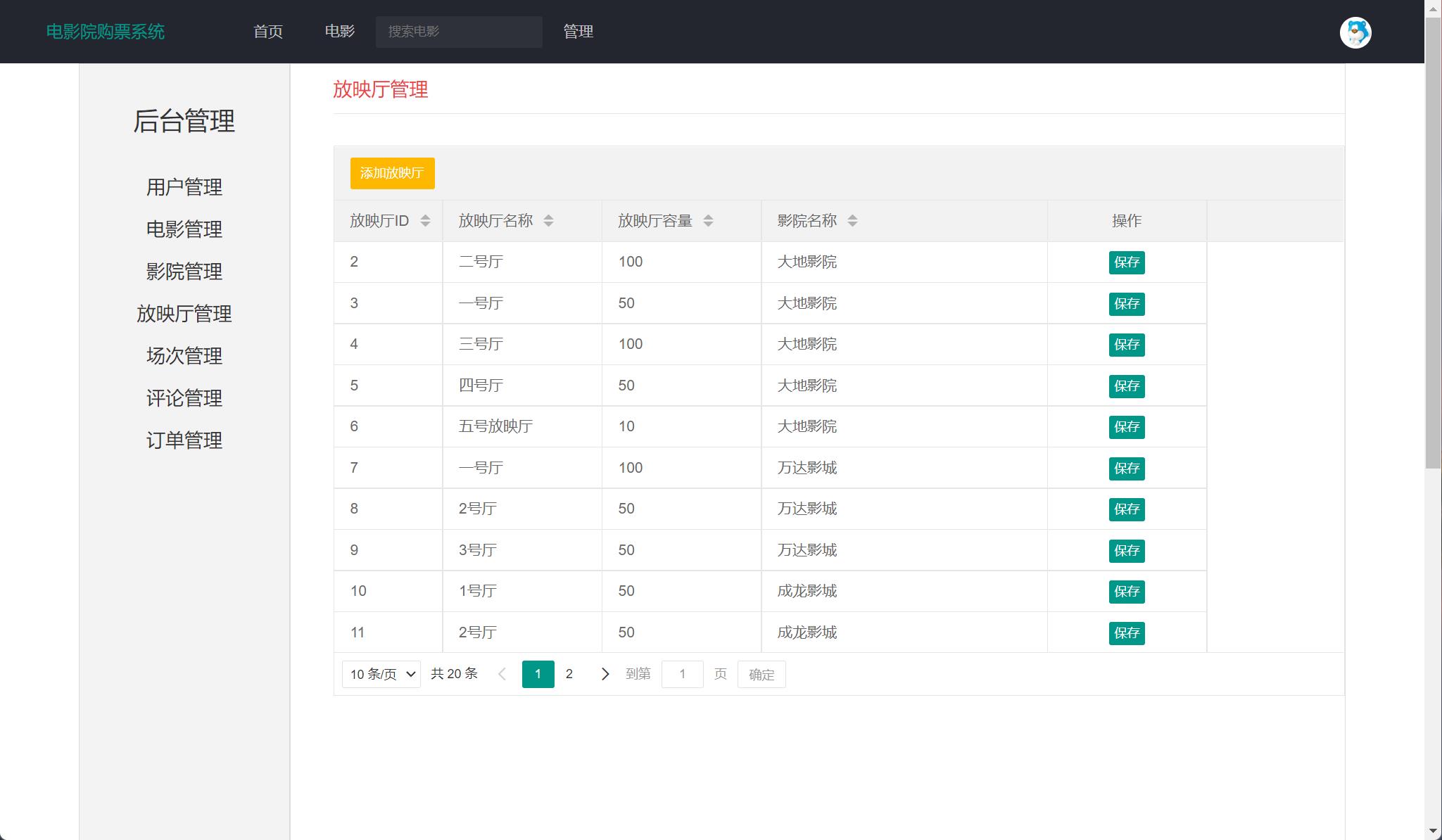Go to next page using right chevron
The height and width of the screenshot is (840, 1442).
[605, 674]
